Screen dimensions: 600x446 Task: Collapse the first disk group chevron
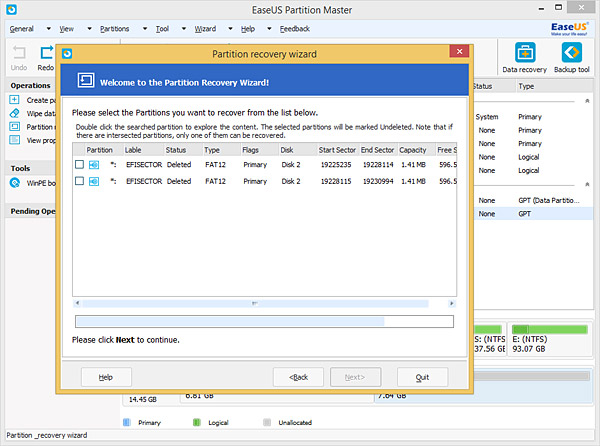[x=587, y=101]
